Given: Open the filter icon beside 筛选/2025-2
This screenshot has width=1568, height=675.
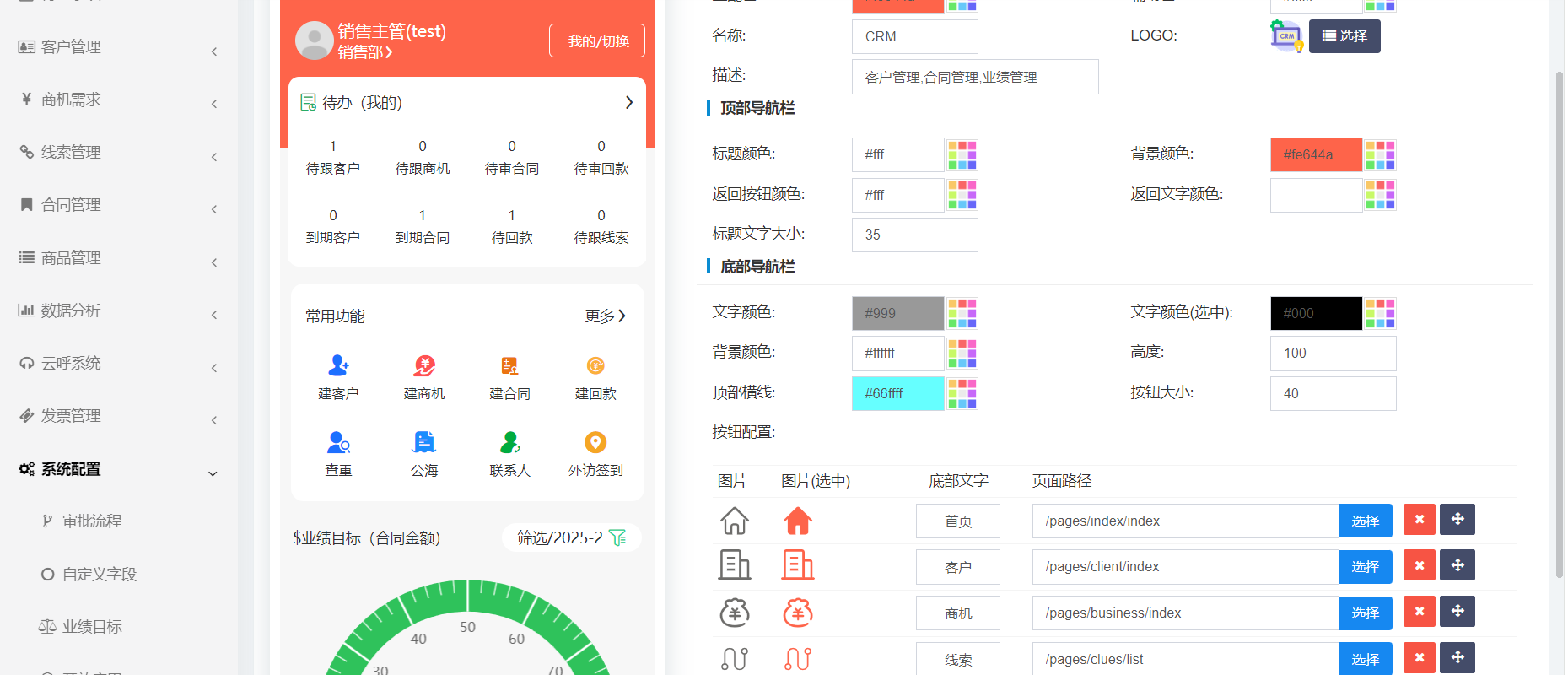Looking at the screenshot, I should click(x=618, y=537).
